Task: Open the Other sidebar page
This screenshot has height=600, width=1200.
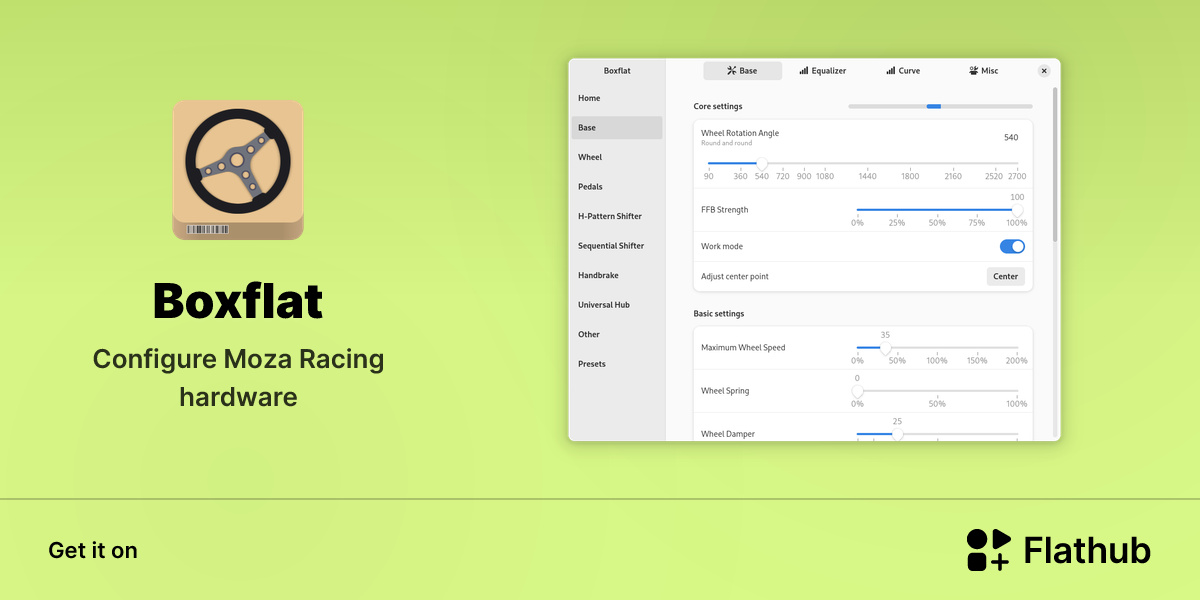Action: [617, 334]
